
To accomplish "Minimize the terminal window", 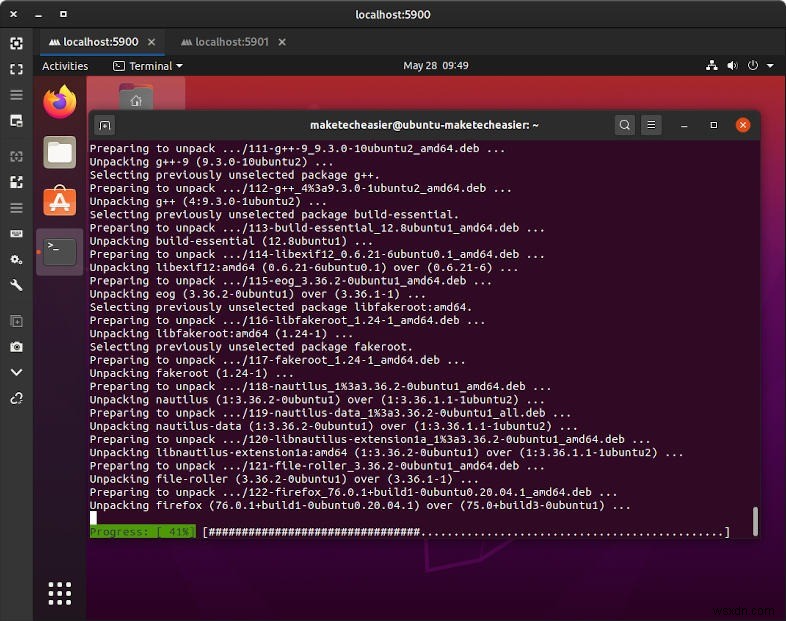I will [x=684, y=125].
